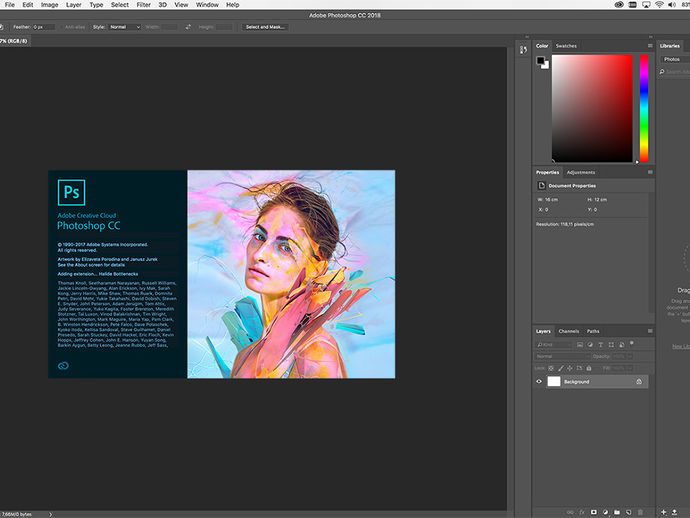Image resolution: width=690 pixels, height=518 pixels.
Task: Click the Resolution value text
Action: click(565, 224)
